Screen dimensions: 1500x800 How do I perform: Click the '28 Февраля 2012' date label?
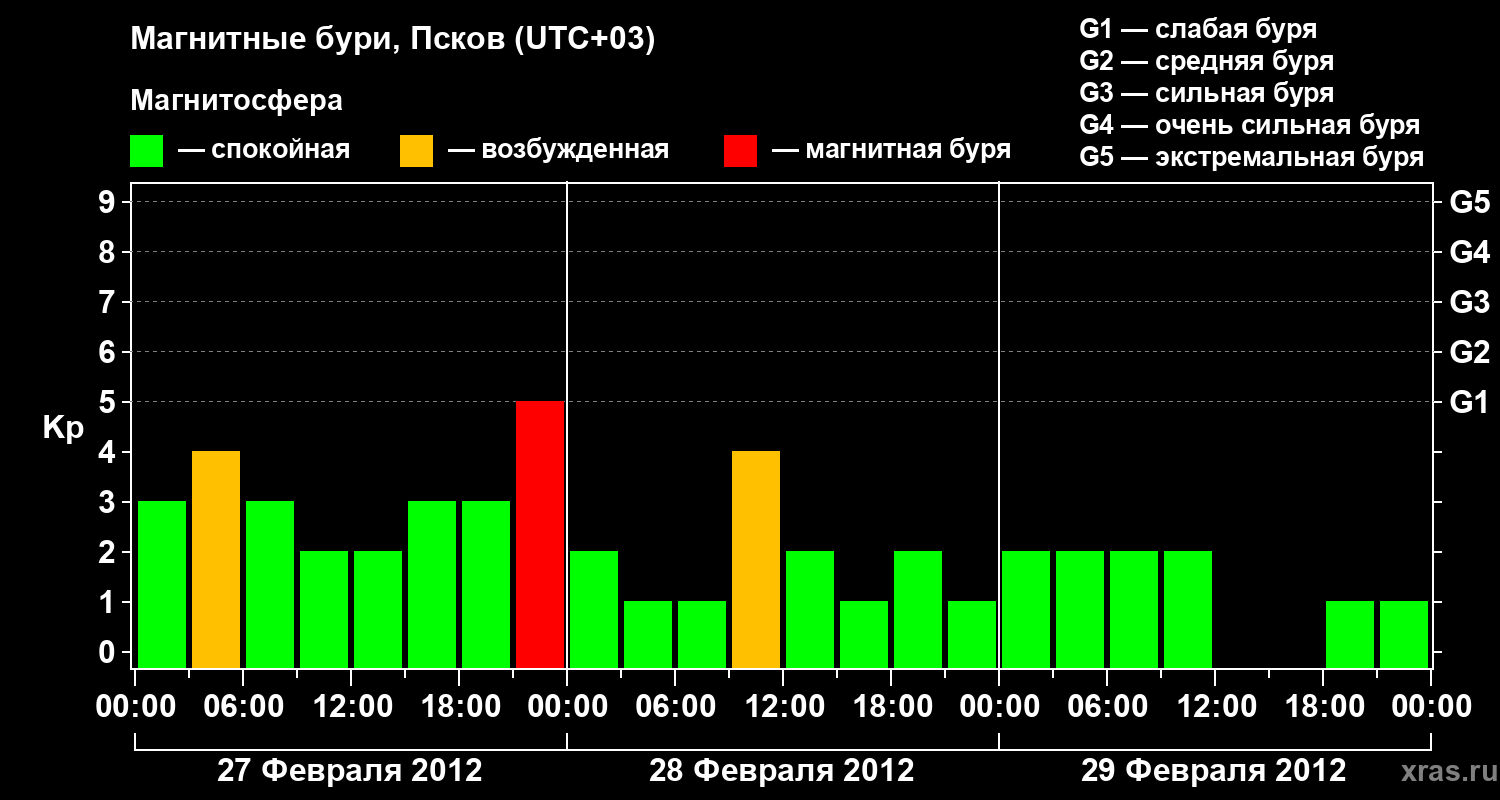point(782,771)
